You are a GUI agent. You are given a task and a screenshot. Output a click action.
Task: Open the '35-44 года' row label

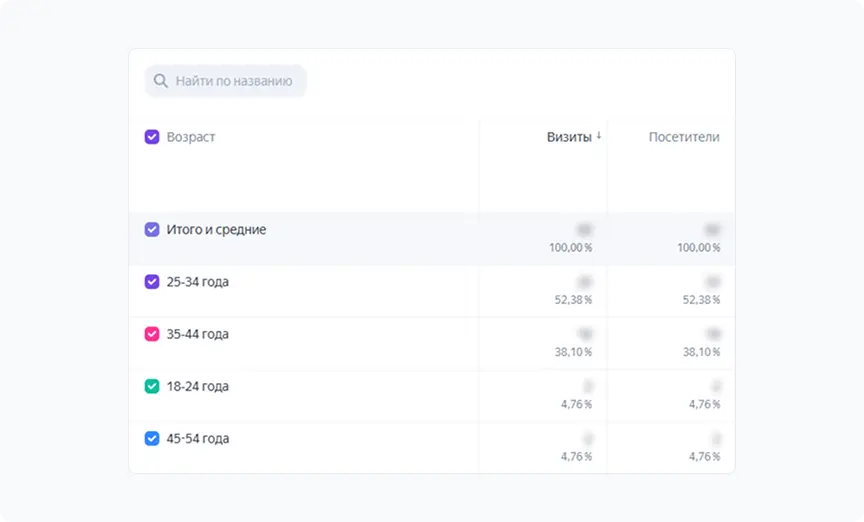198,334
